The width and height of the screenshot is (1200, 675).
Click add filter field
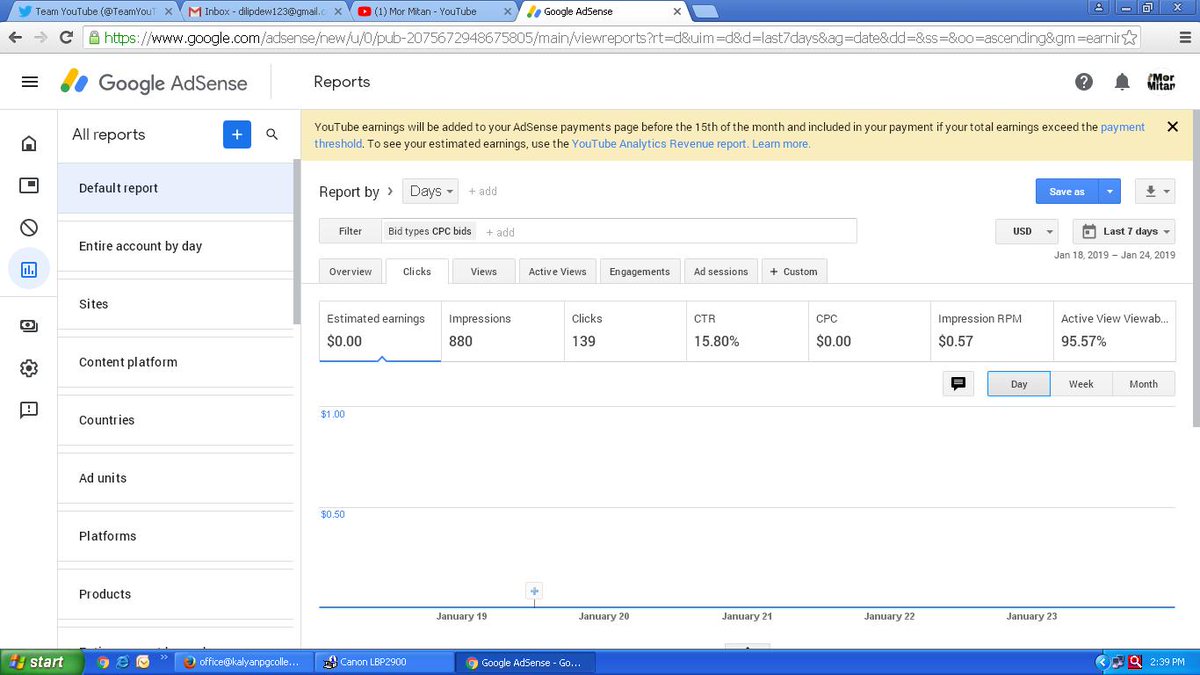click(500, 232)
